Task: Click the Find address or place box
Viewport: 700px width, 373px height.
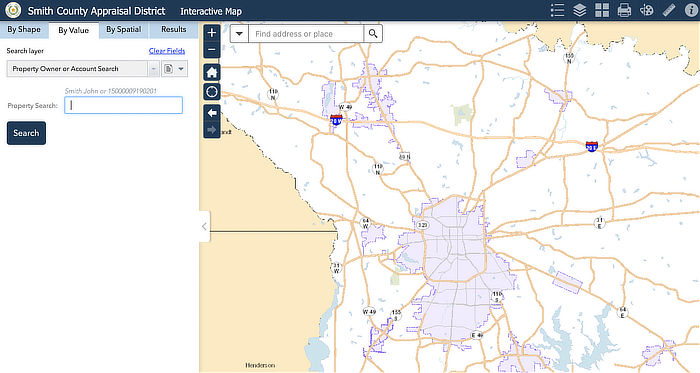Action: [x=306, y=34]
